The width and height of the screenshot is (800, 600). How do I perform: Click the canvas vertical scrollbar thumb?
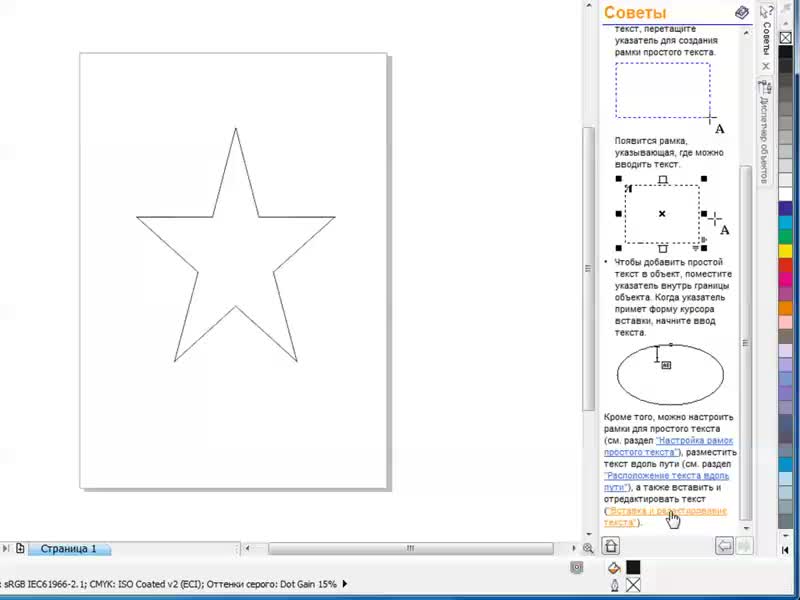[588, 269]
